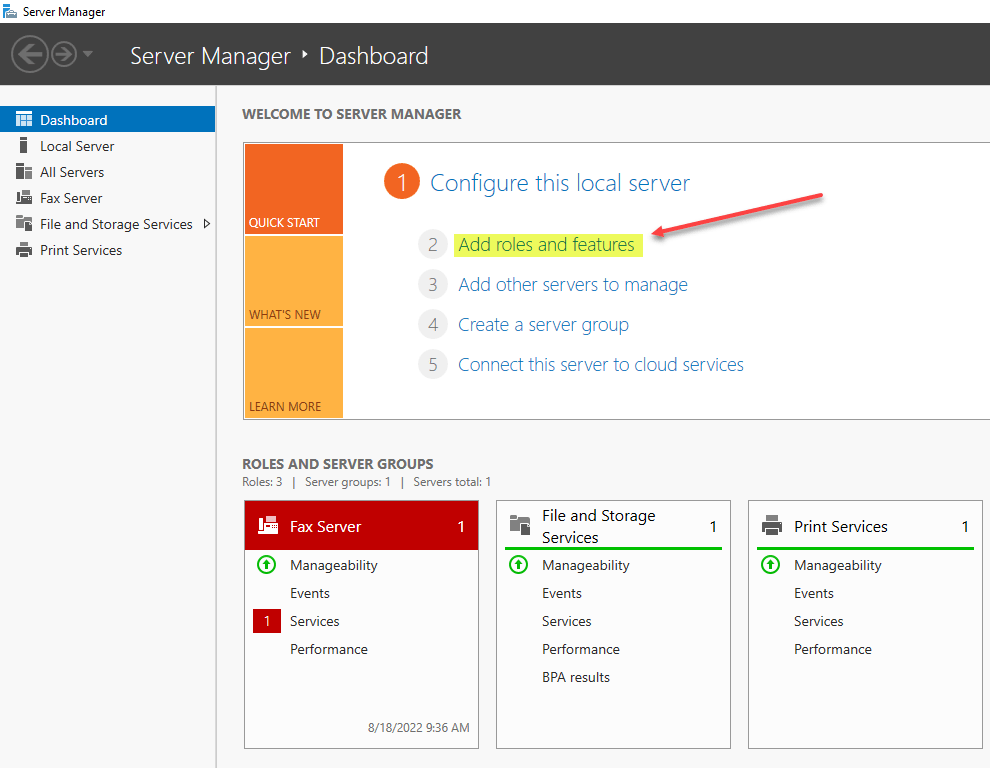Open the navigation history dropdown arrow

88,54
